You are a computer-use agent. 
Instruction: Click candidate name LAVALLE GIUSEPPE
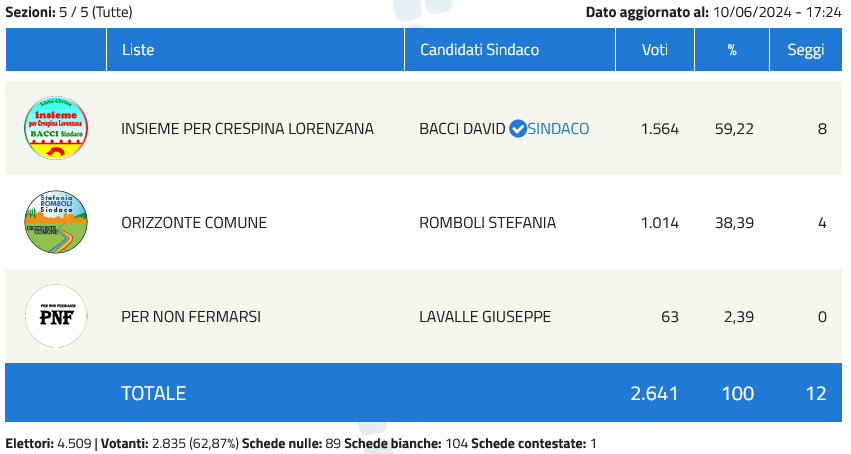pos(485,316)
